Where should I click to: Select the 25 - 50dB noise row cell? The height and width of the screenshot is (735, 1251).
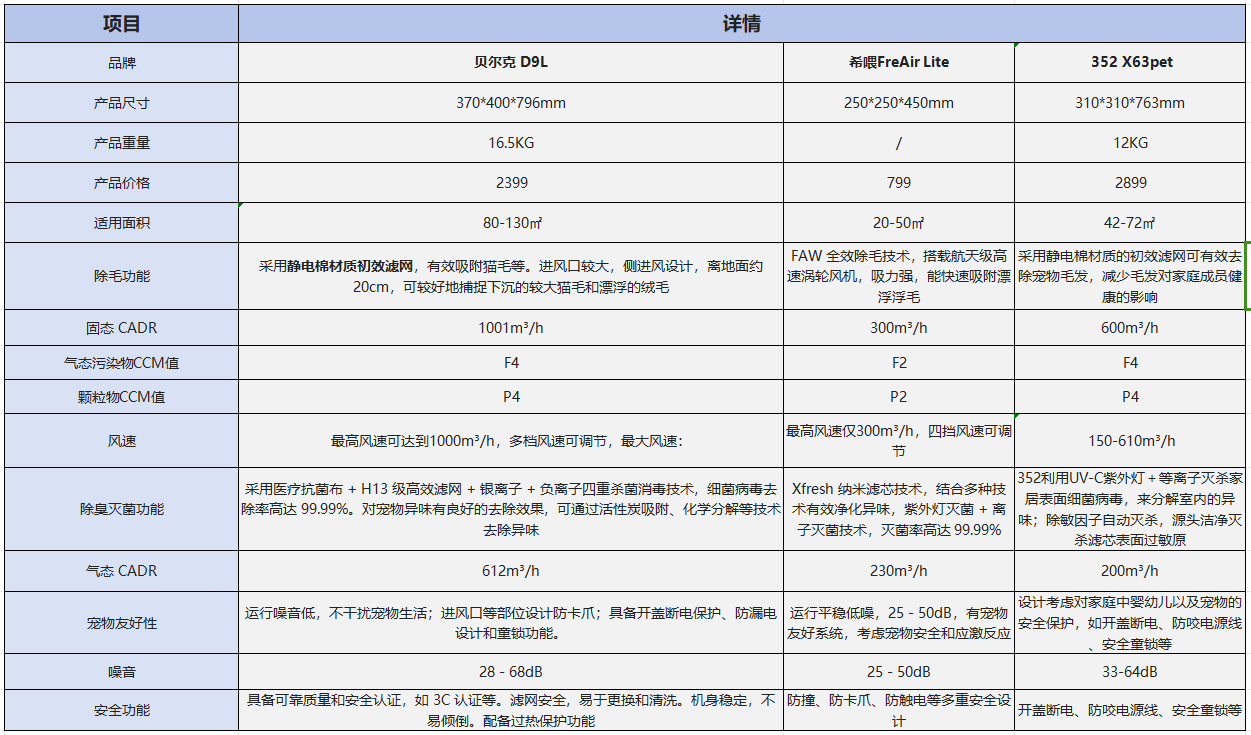click(899, 672)
